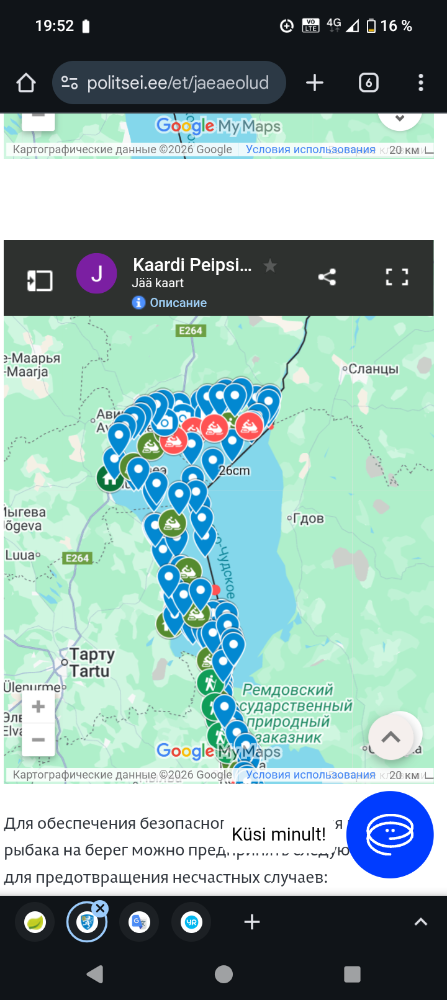Zoom out on the map
Image resolution: width=447 pixels, height=1000 pixels.
pyautogui.click(x=38, y=740)
